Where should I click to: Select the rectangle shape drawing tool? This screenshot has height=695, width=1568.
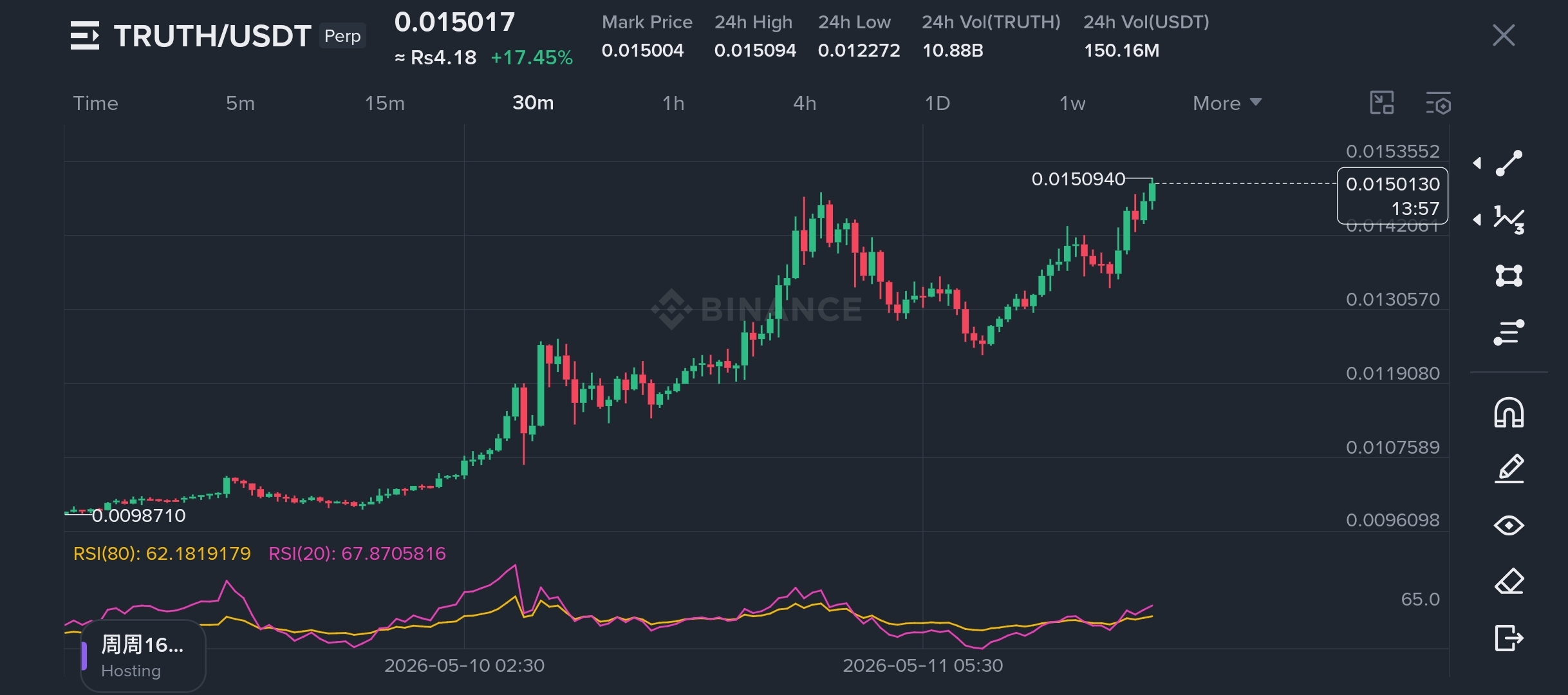coord(1509,276)
